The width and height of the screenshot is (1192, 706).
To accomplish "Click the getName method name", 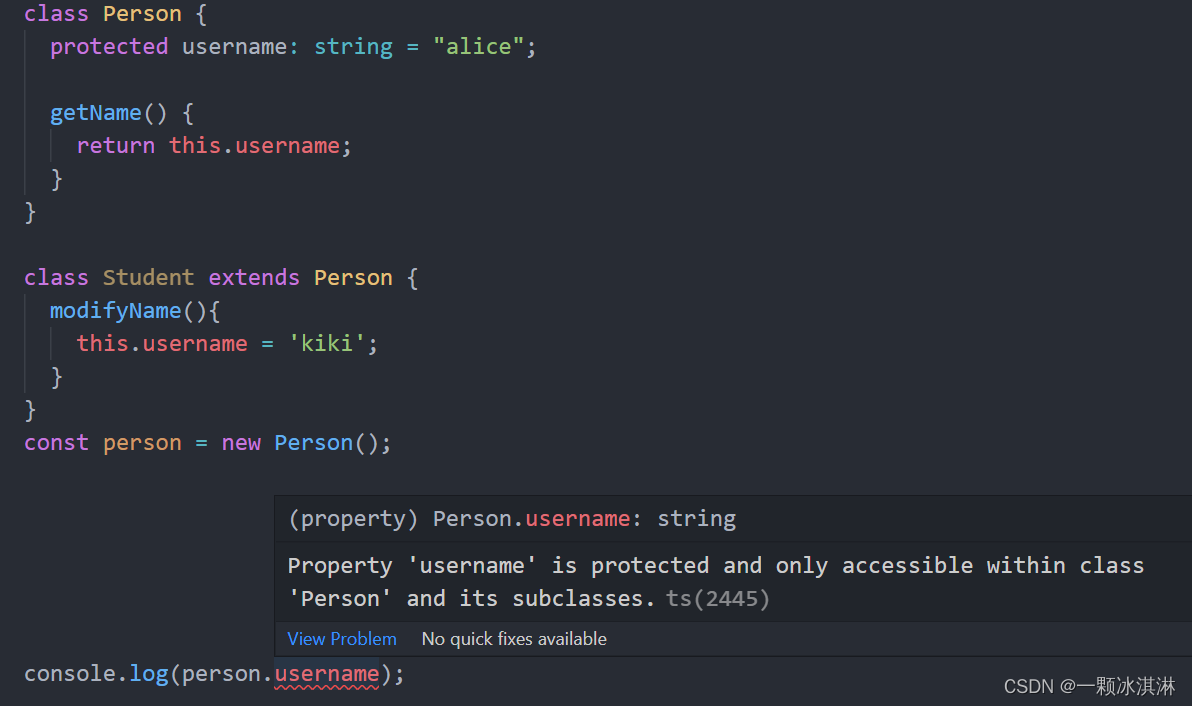I will click(x=96, y=113).
